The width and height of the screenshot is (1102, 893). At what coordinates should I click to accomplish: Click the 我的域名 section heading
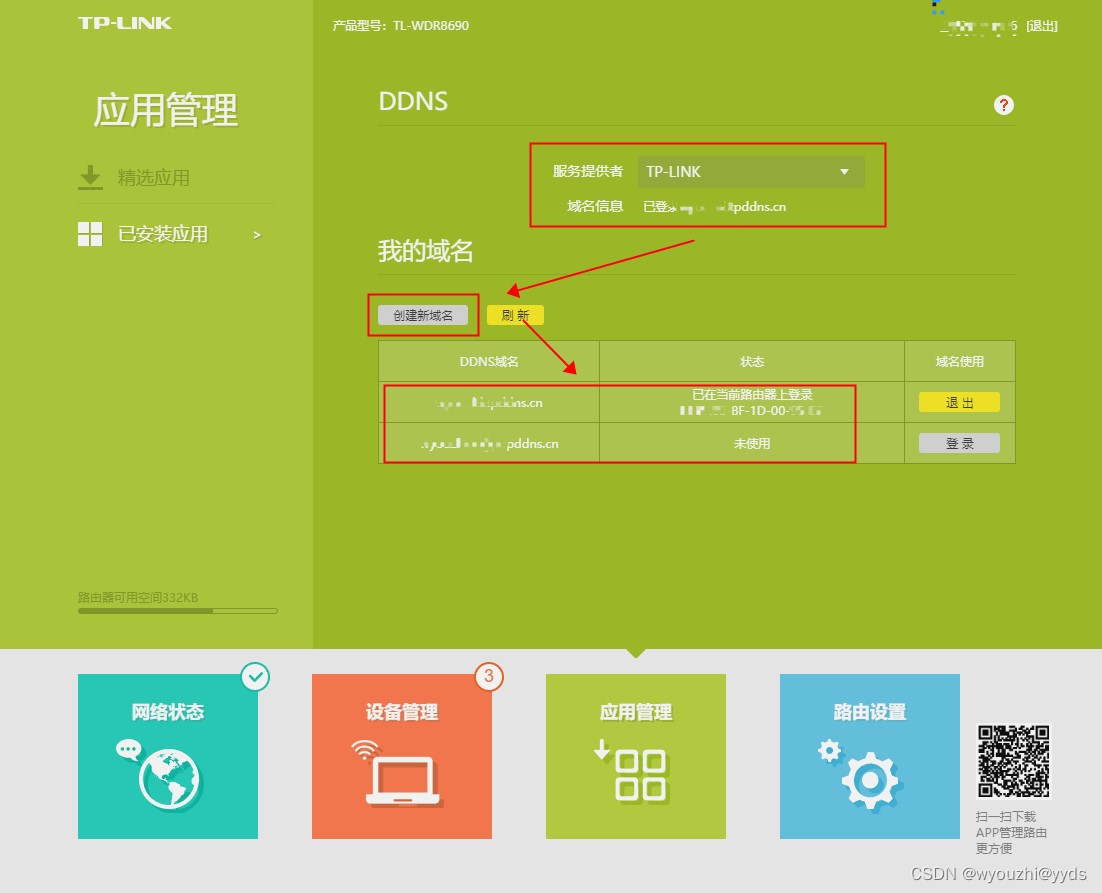tap(426, 251)
